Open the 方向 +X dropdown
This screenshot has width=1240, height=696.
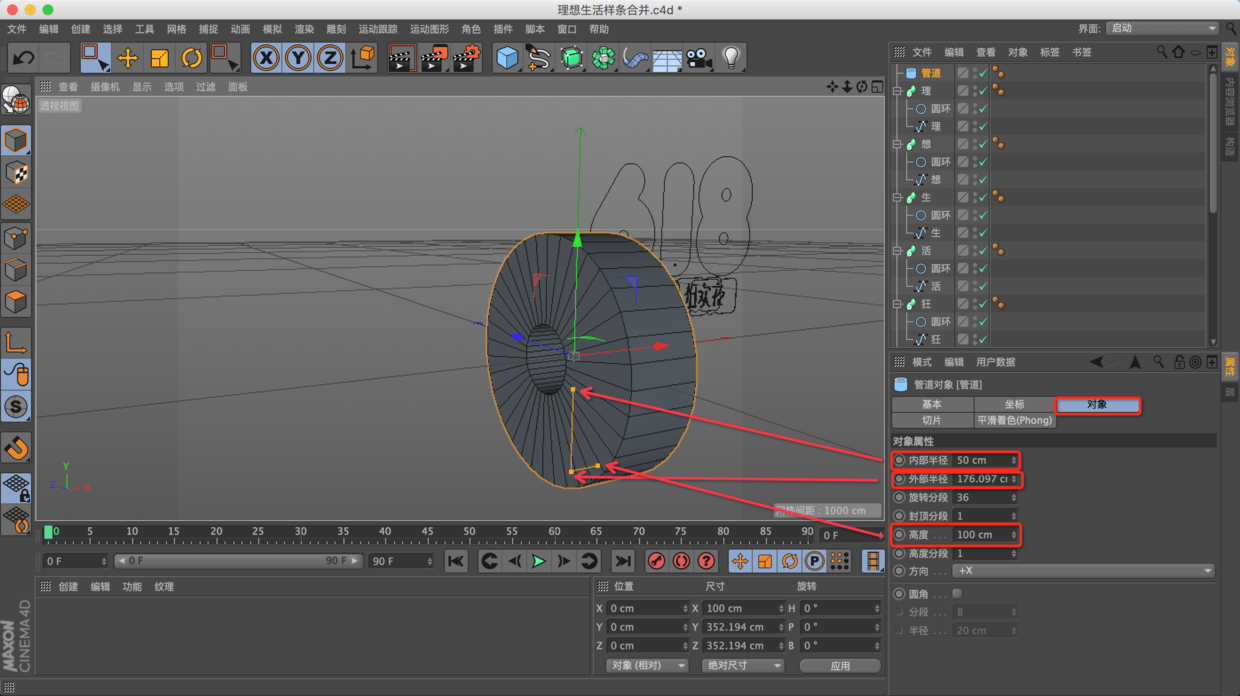(1084, 571)
